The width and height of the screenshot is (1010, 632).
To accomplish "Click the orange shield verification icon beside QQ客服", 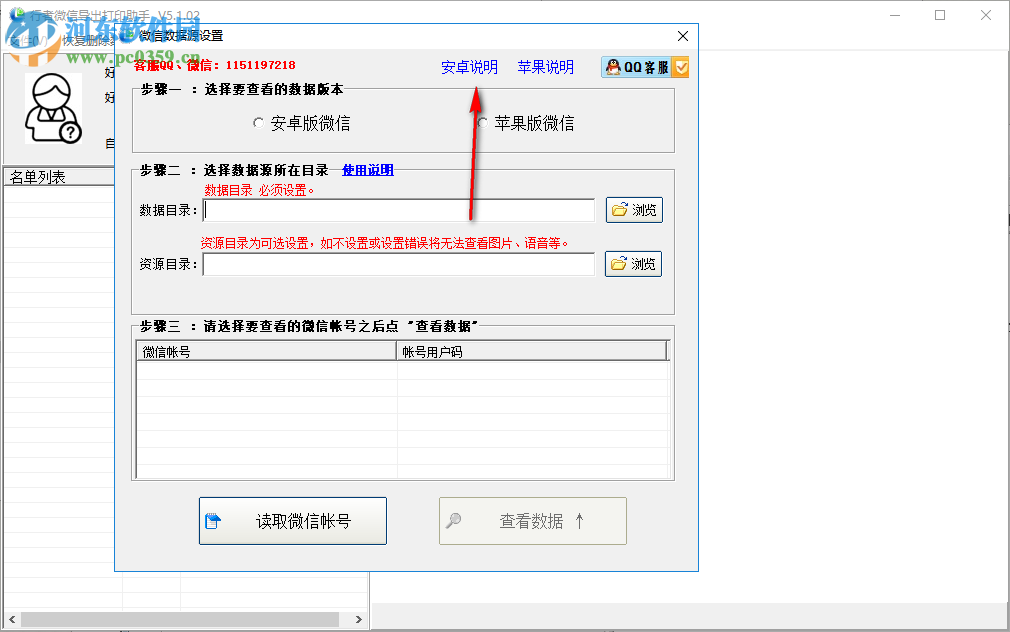I will pyautogui.click(x=680, y=66).
